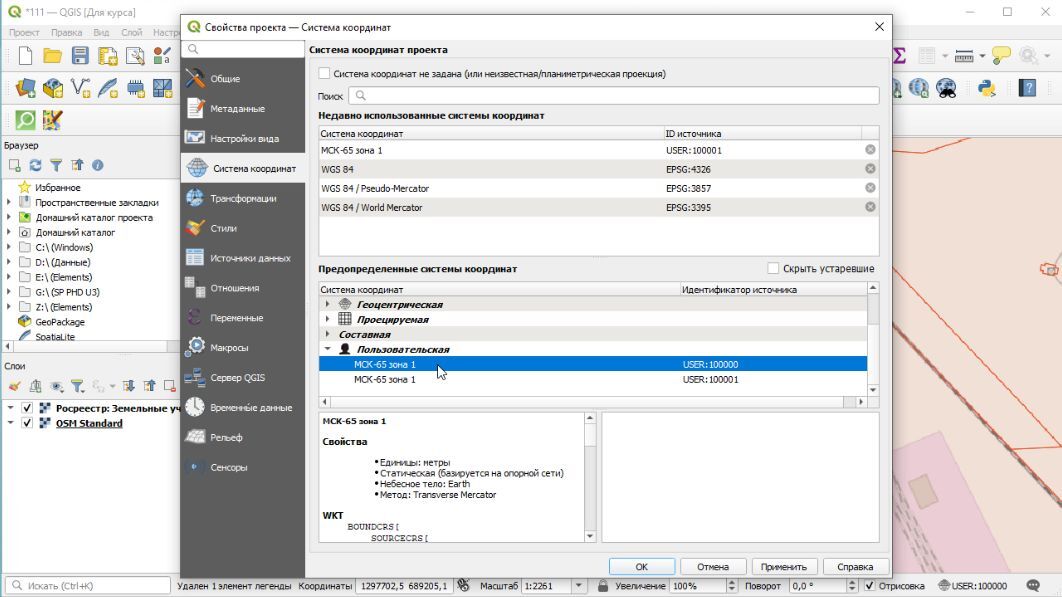Click the Save Project floppy disk icon

[80, 56]
